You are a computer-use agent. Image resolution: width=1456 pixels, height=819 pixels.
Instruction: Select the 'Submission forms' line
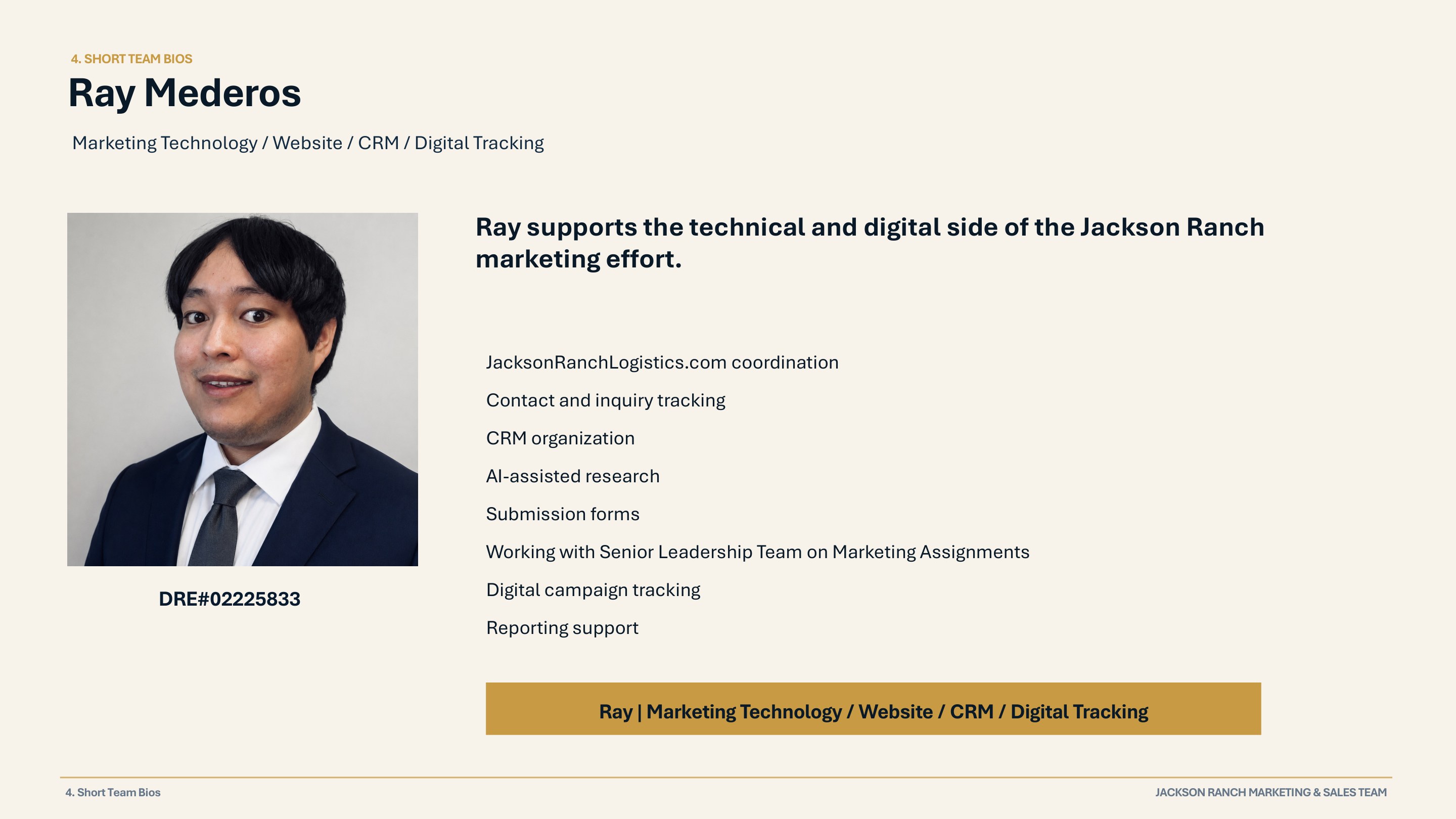coord(563,514)
